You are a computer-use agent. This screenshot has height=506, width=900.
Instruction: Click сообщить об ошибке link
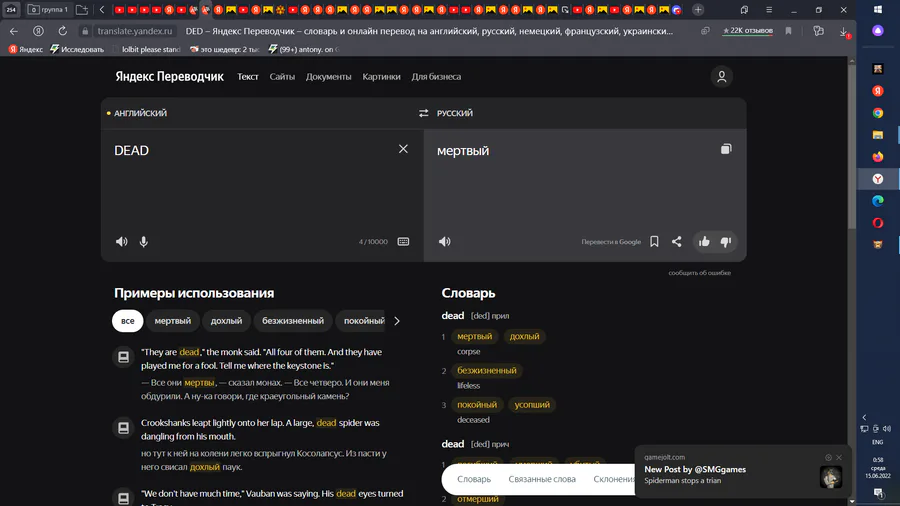point(699,273)
